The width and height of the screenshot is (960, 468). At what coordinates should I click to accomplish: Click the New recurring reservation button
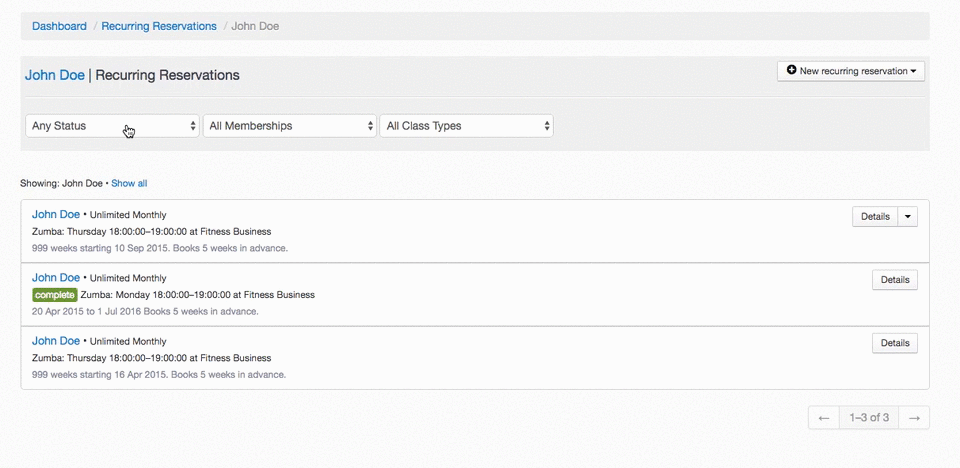coord(851,71)
